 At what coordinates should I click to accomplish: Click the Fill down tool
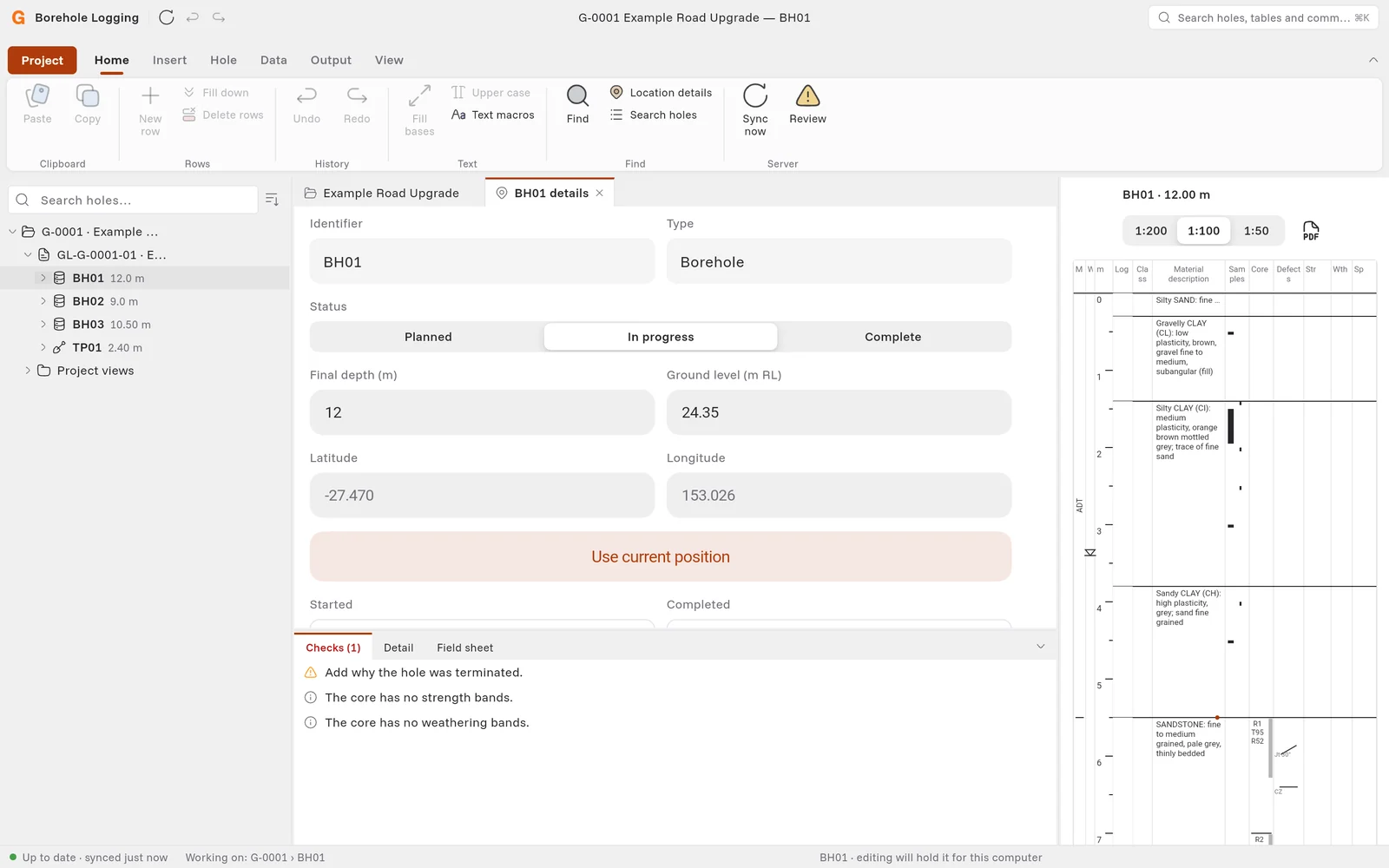coord(216,93)
